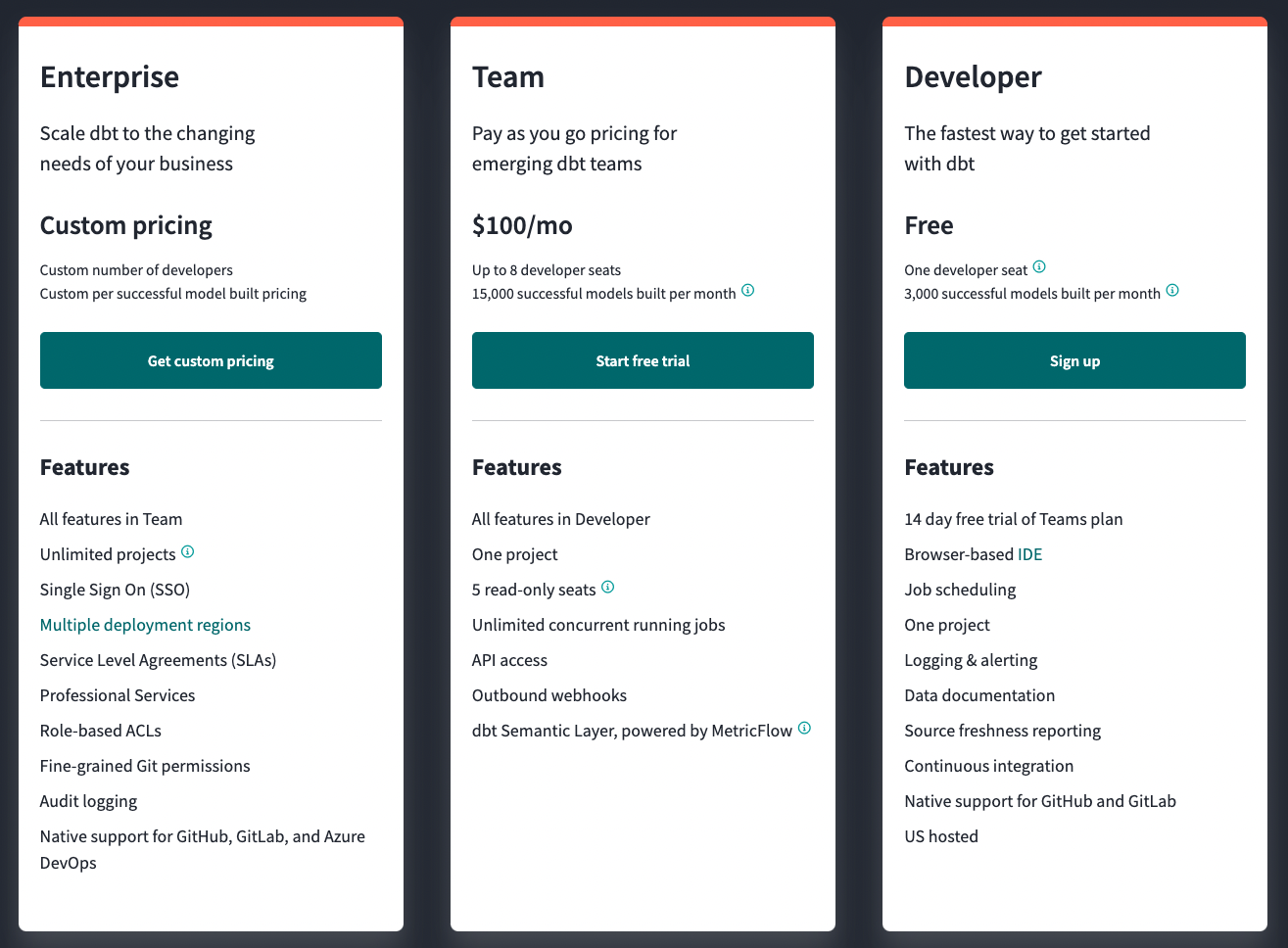The height and width of the screenshot is (948, 1288).
Task: Click 'All features in Team' item
Action: pos(111,519)
